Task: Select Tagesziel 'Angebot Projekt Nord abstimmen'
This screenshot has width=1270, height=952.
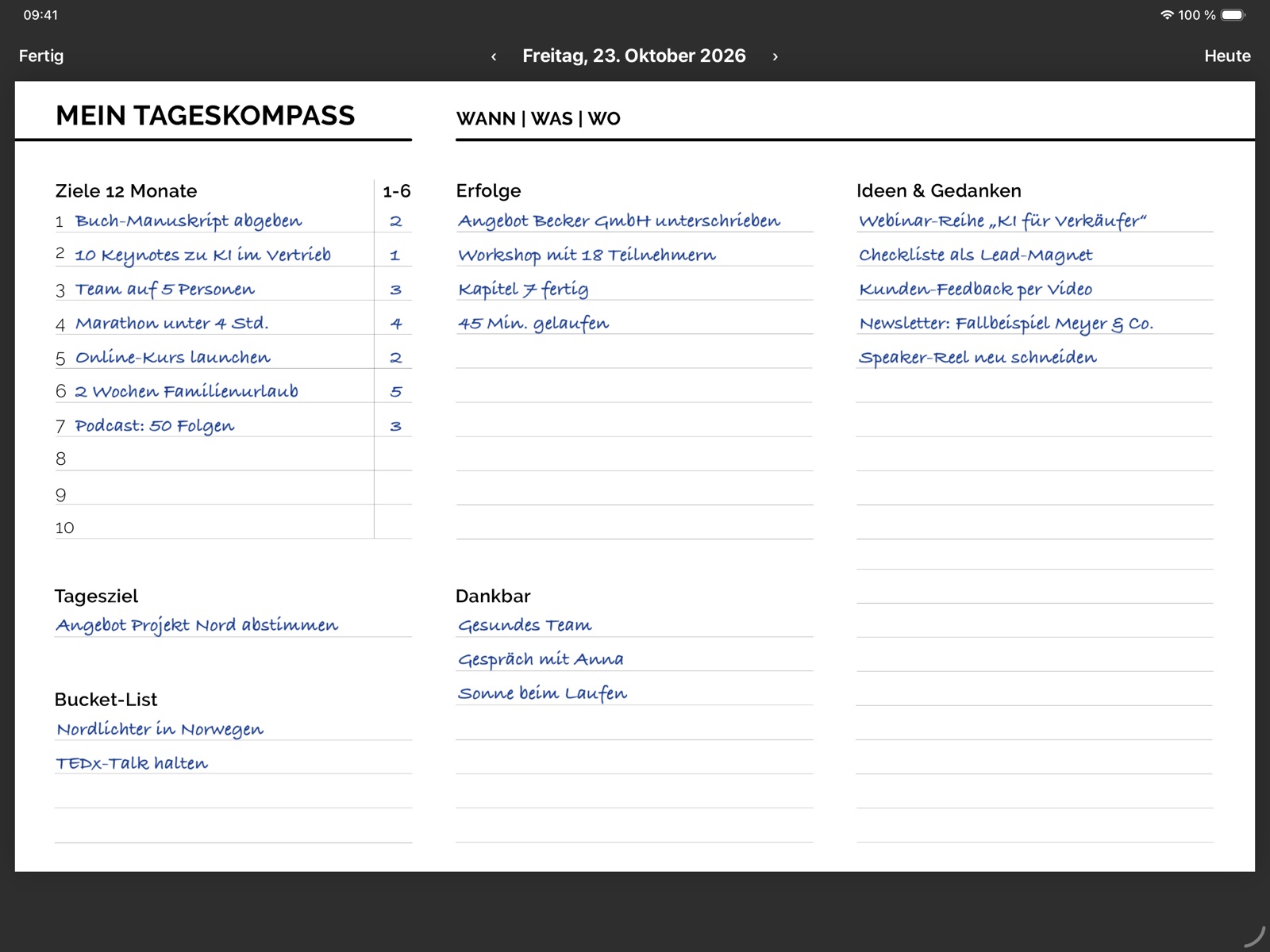Action: click(197, 625)
